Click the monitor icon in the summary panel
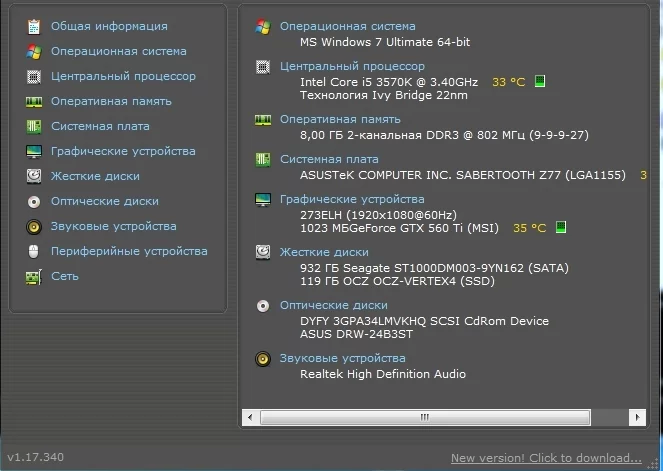The width and height of the screenshot is (663, 471). coord(263,199)
